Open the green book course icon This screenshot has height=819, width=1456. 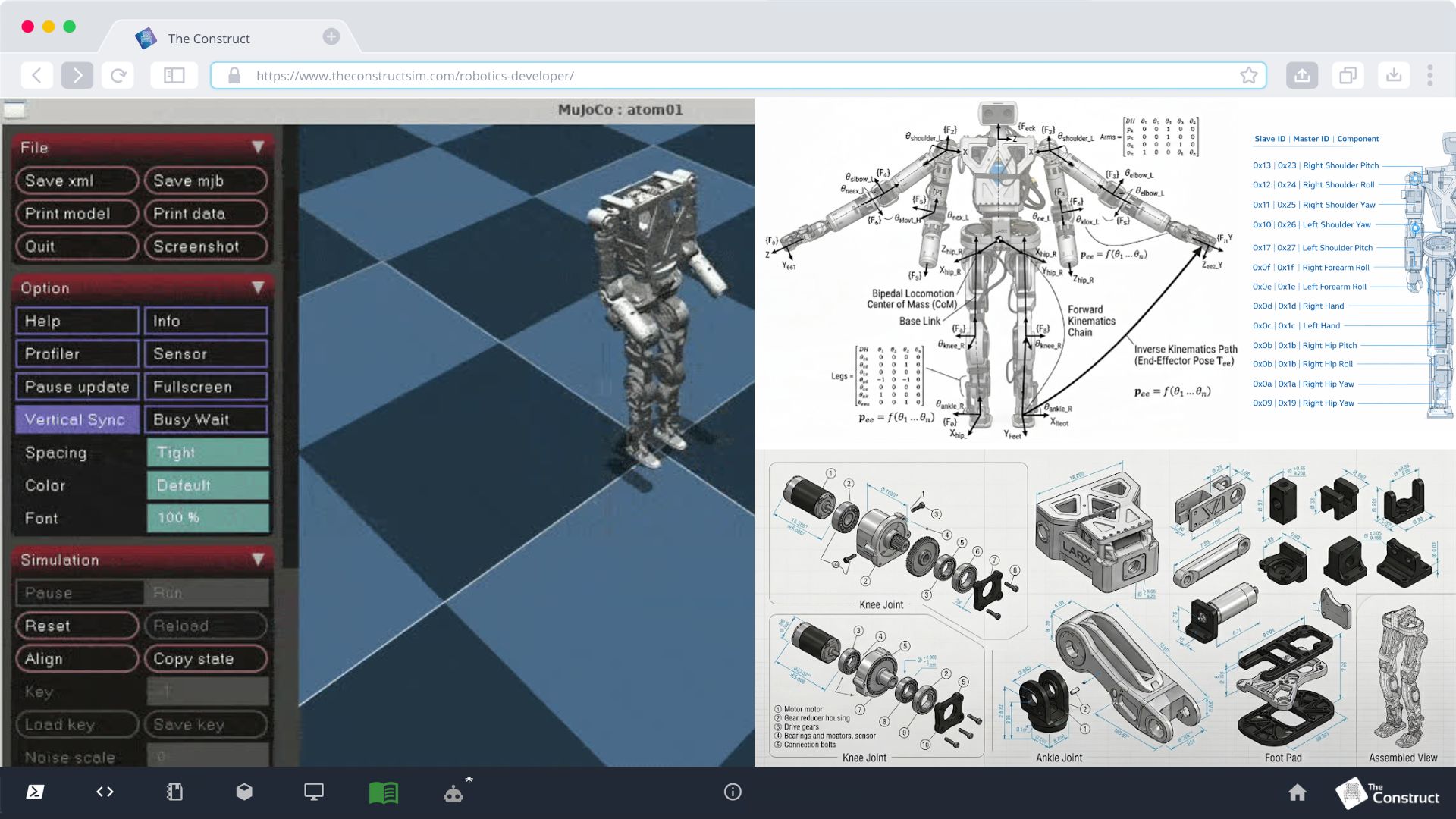(383, 792)
